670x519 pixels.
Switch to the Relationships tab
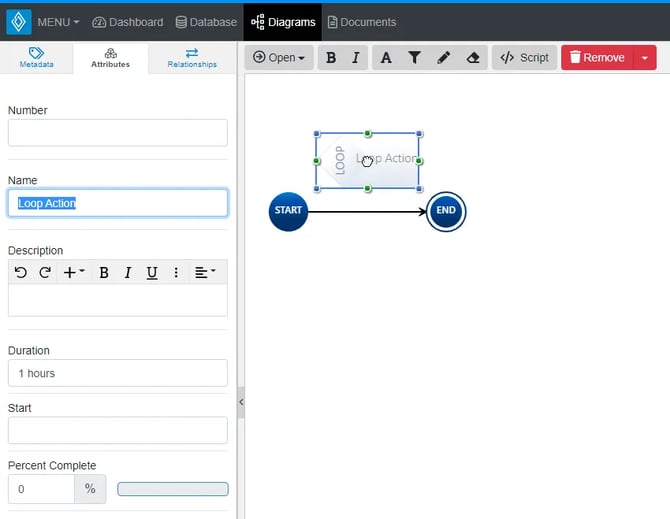tap(192, 58)
